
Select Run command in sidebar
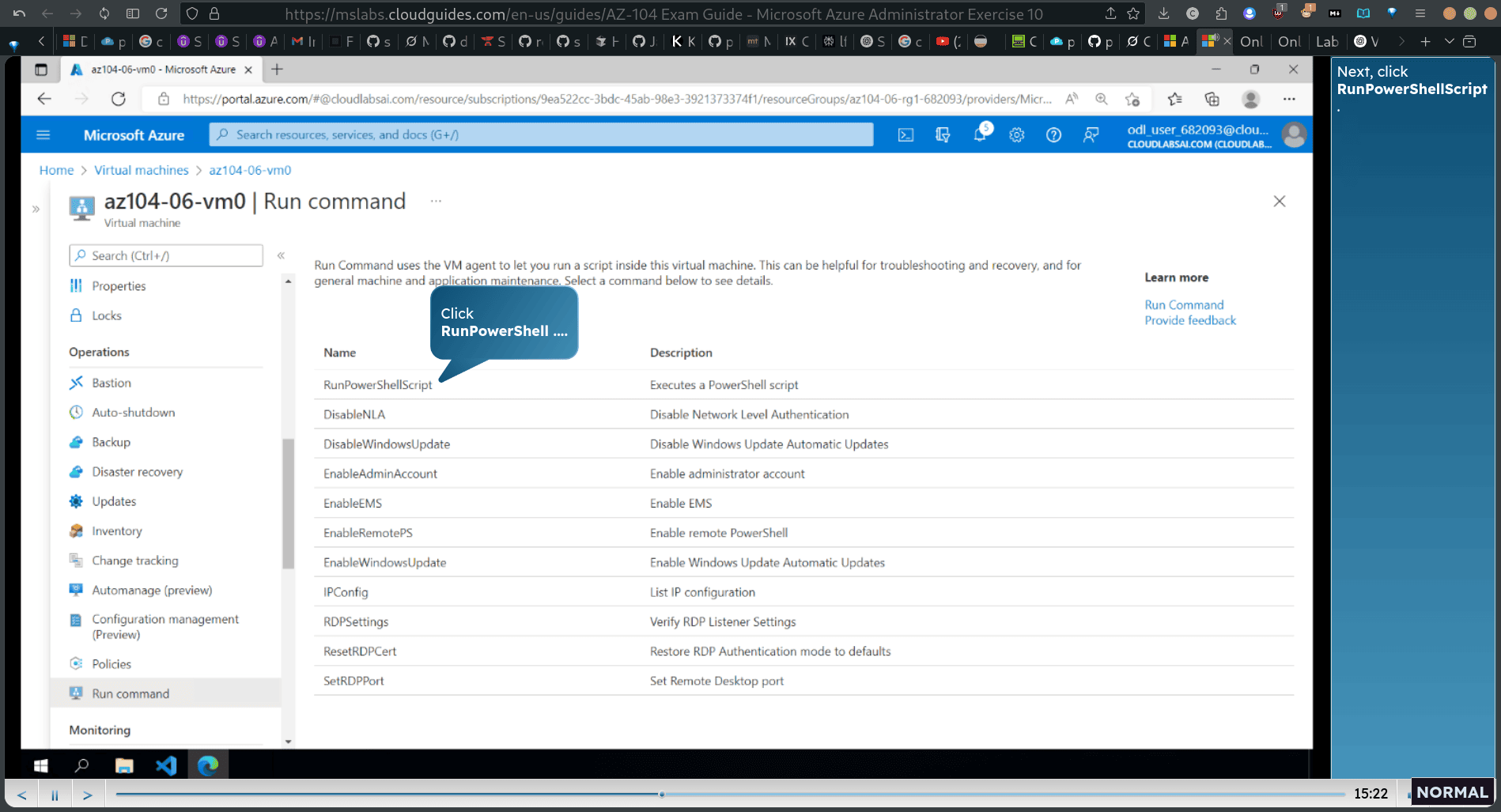(x=166, y=693)
